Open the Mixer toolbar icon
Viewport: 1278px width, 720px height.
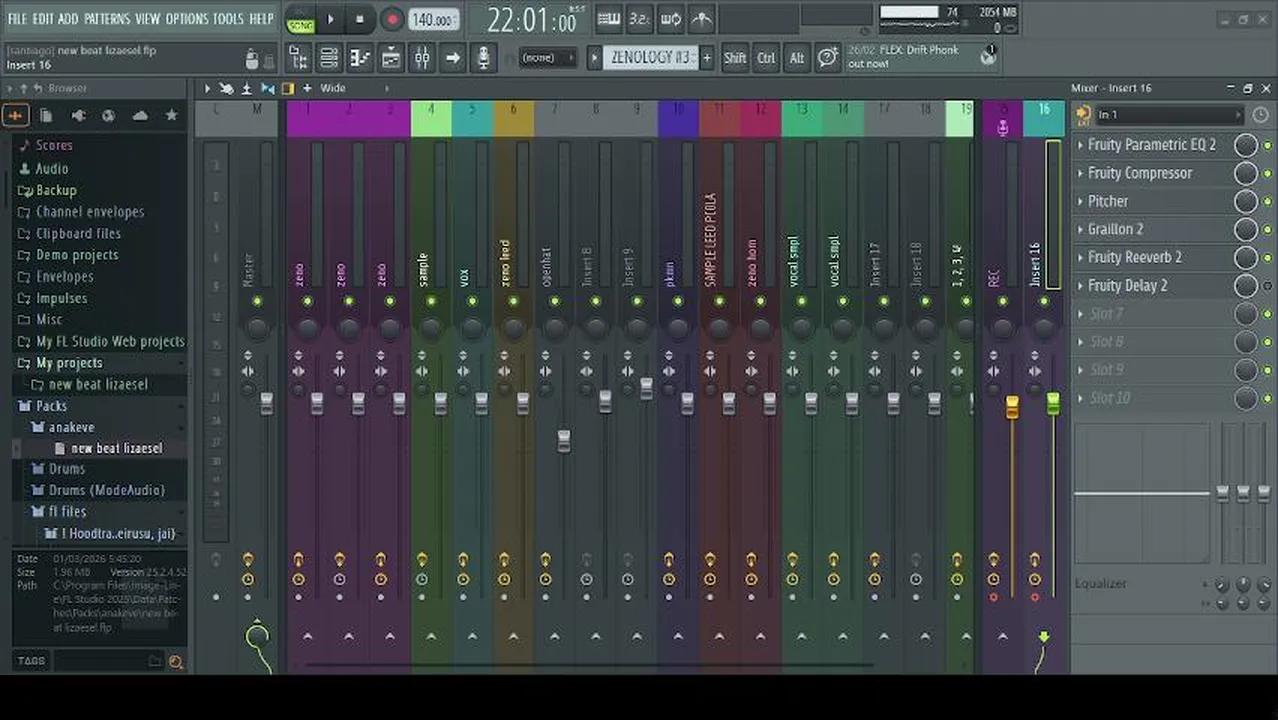click(422, 59)
